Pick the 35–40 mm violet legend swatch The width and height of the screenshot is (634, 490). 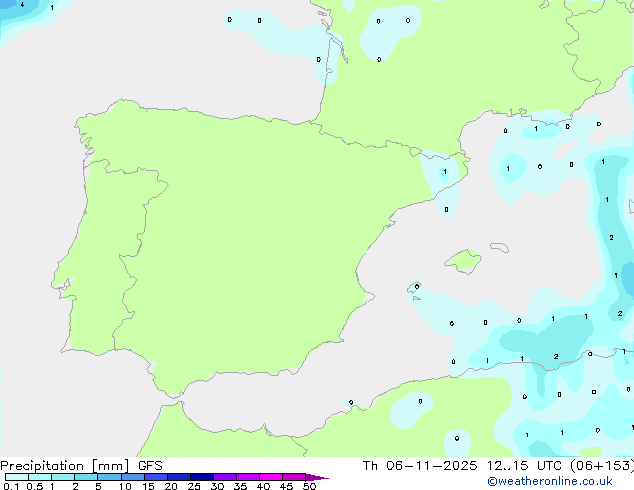click(248, 477)
